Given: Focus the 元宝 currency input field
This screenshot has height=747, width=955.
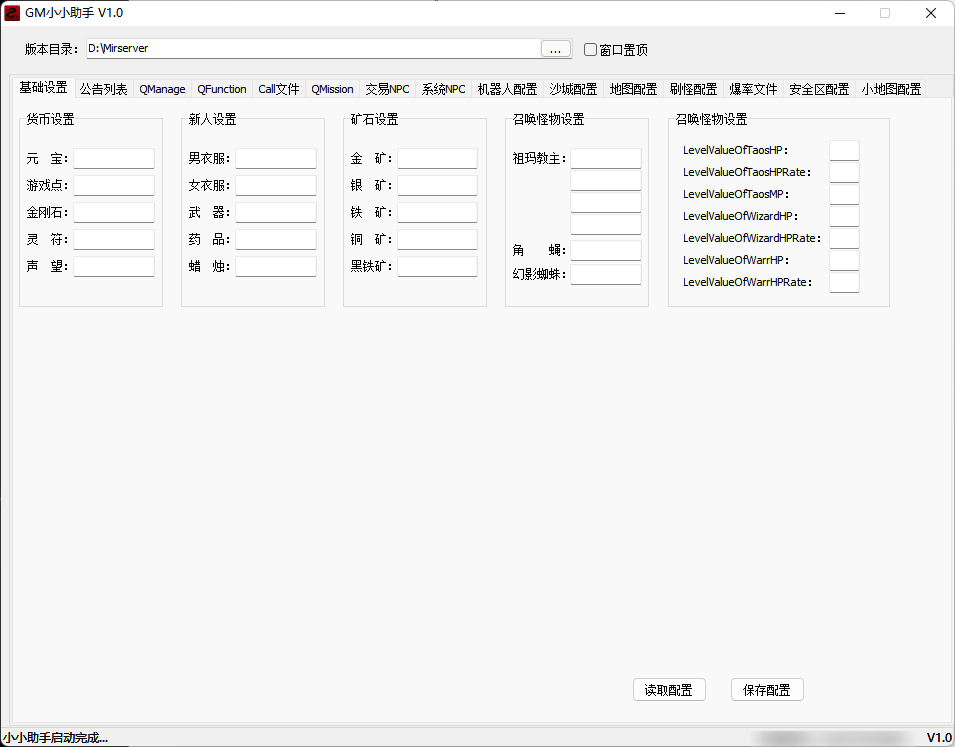Looking at the screenshot, I should [114, 159].
